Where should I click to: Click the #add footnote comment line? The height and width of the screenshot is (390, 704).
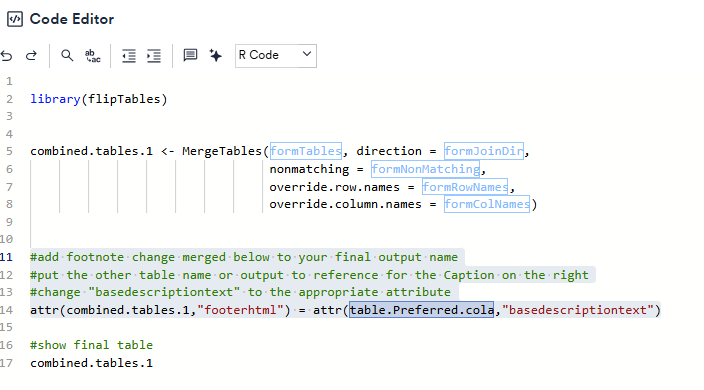coord(244,257)
